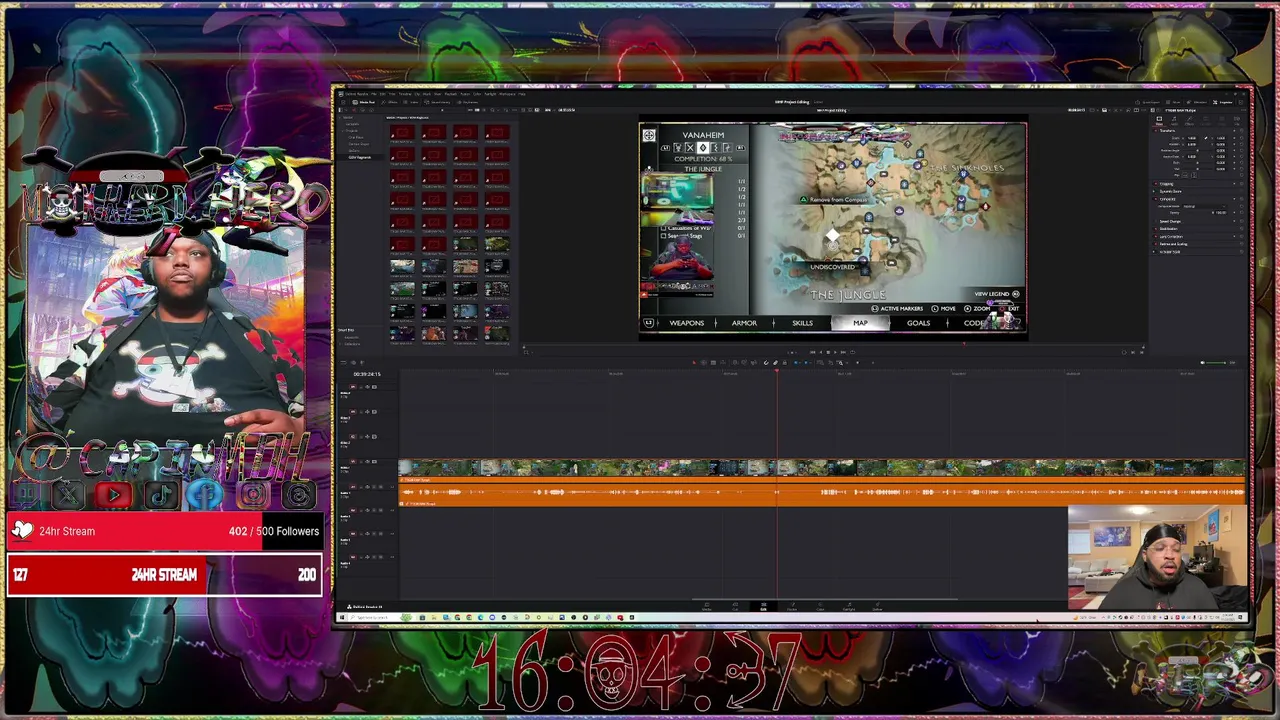Open the Metadata panel
Image resolution: width=1280 pixels, height=720 pixels.
pos(1197,102)
